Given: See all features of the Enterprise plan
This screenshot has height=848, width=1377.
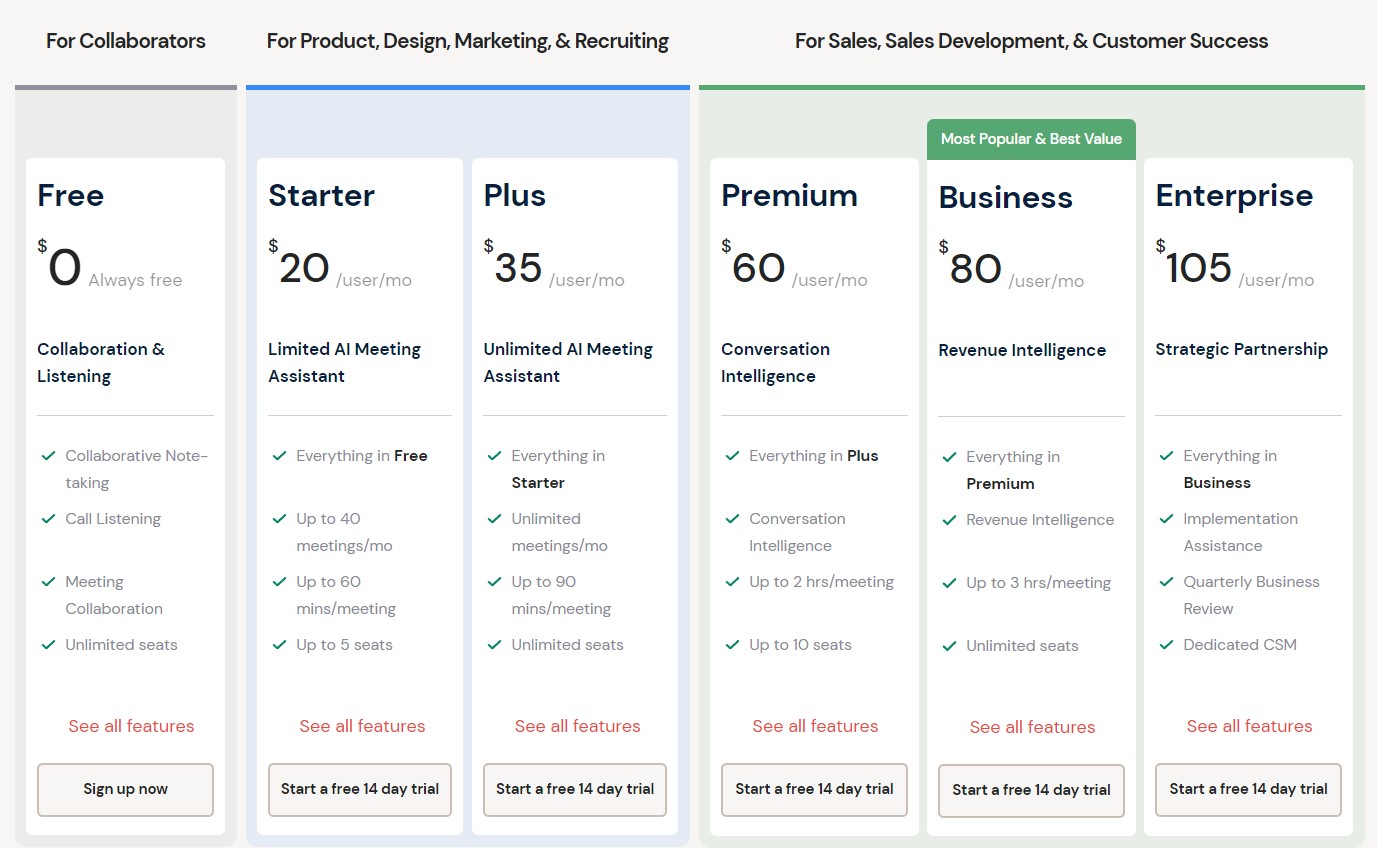Looking at the screenshot, I should (x=1249, y=726).
